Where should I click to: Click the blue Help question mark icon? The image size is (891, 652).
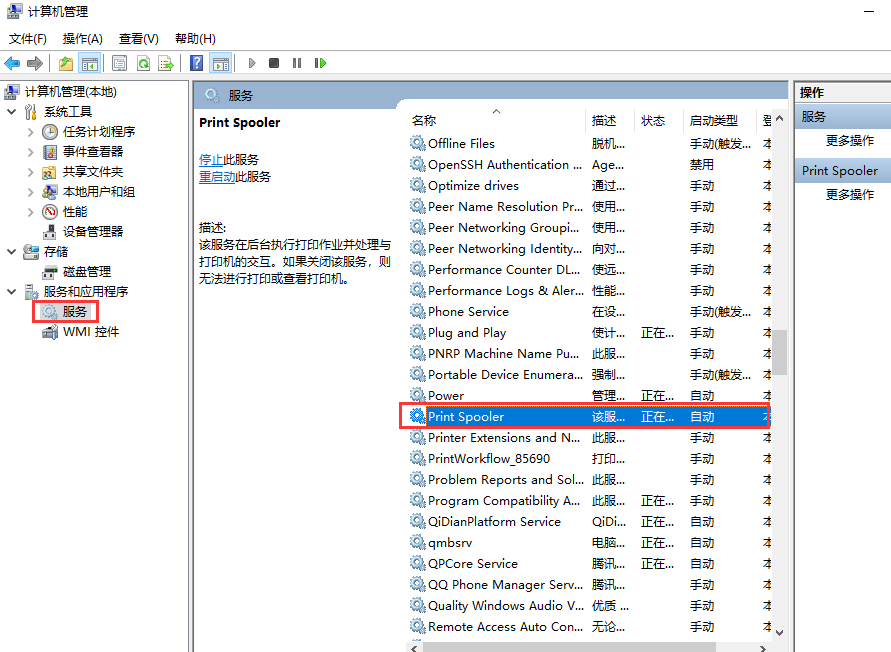(197, 63)
